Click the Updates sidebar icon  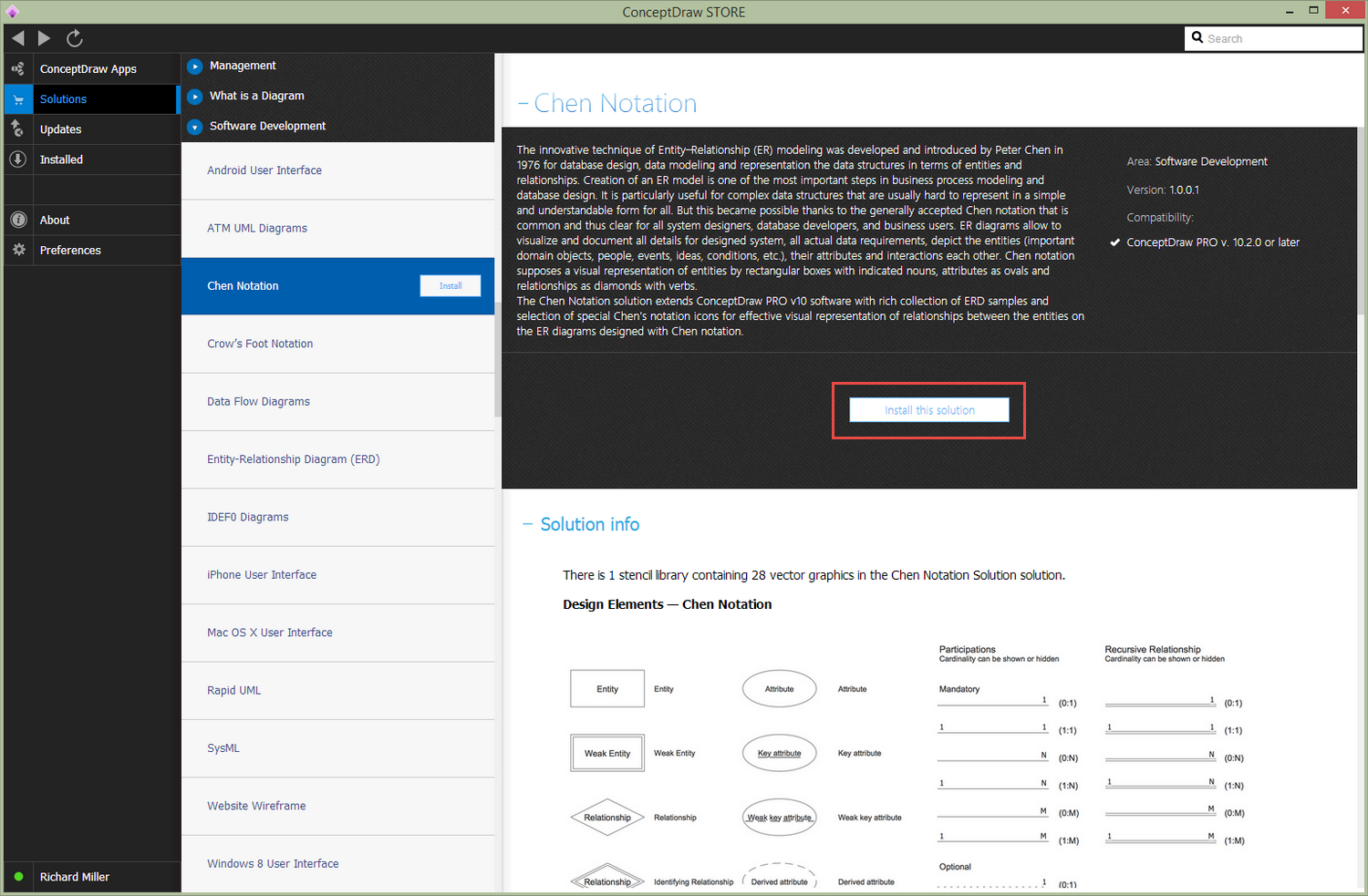18,129
